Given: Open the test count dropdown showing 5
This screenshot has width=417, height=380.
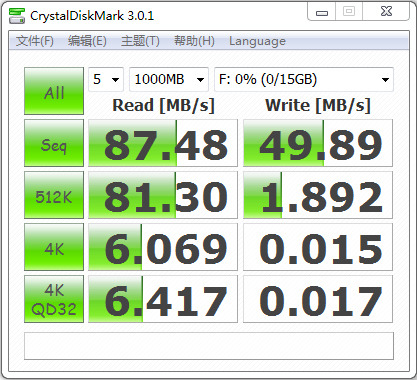Looking at the screenshot, I should pyautogui.click(x=106, y=79).
